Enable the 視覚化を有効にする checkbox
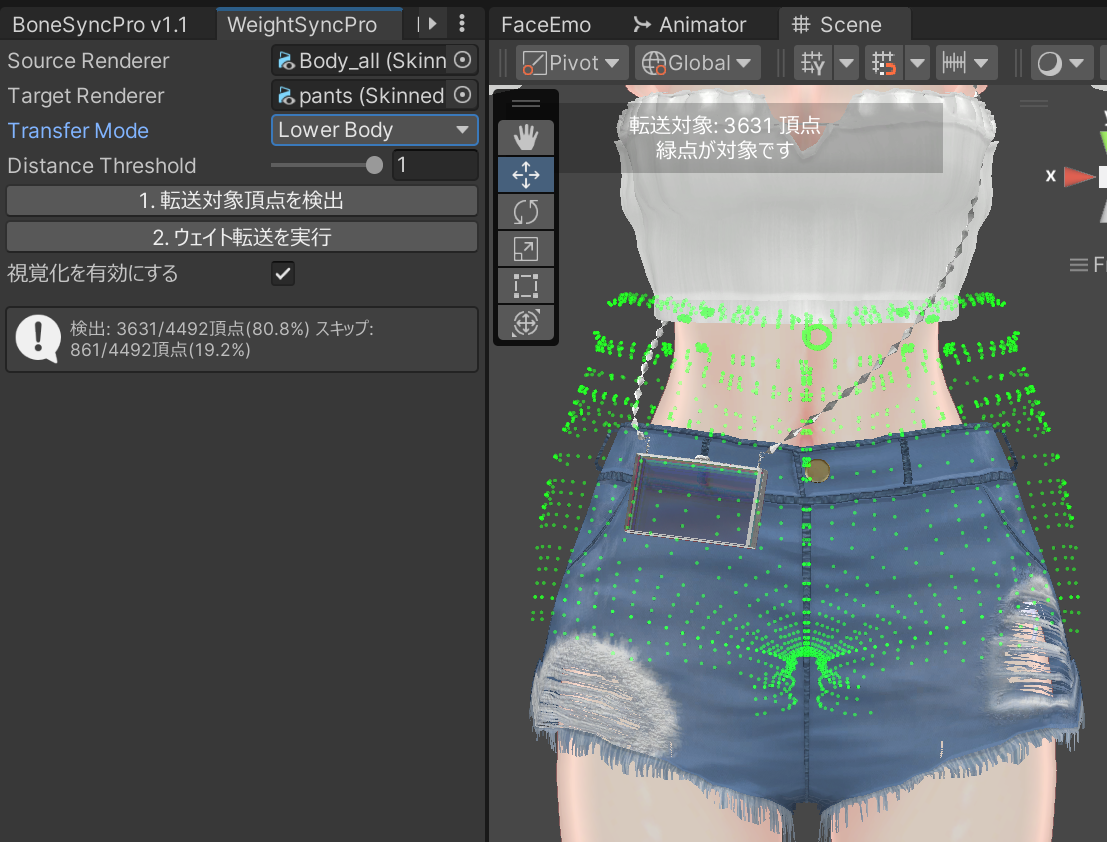The height and width of the screenshot is (842, 1107). [x=282, y=273]
